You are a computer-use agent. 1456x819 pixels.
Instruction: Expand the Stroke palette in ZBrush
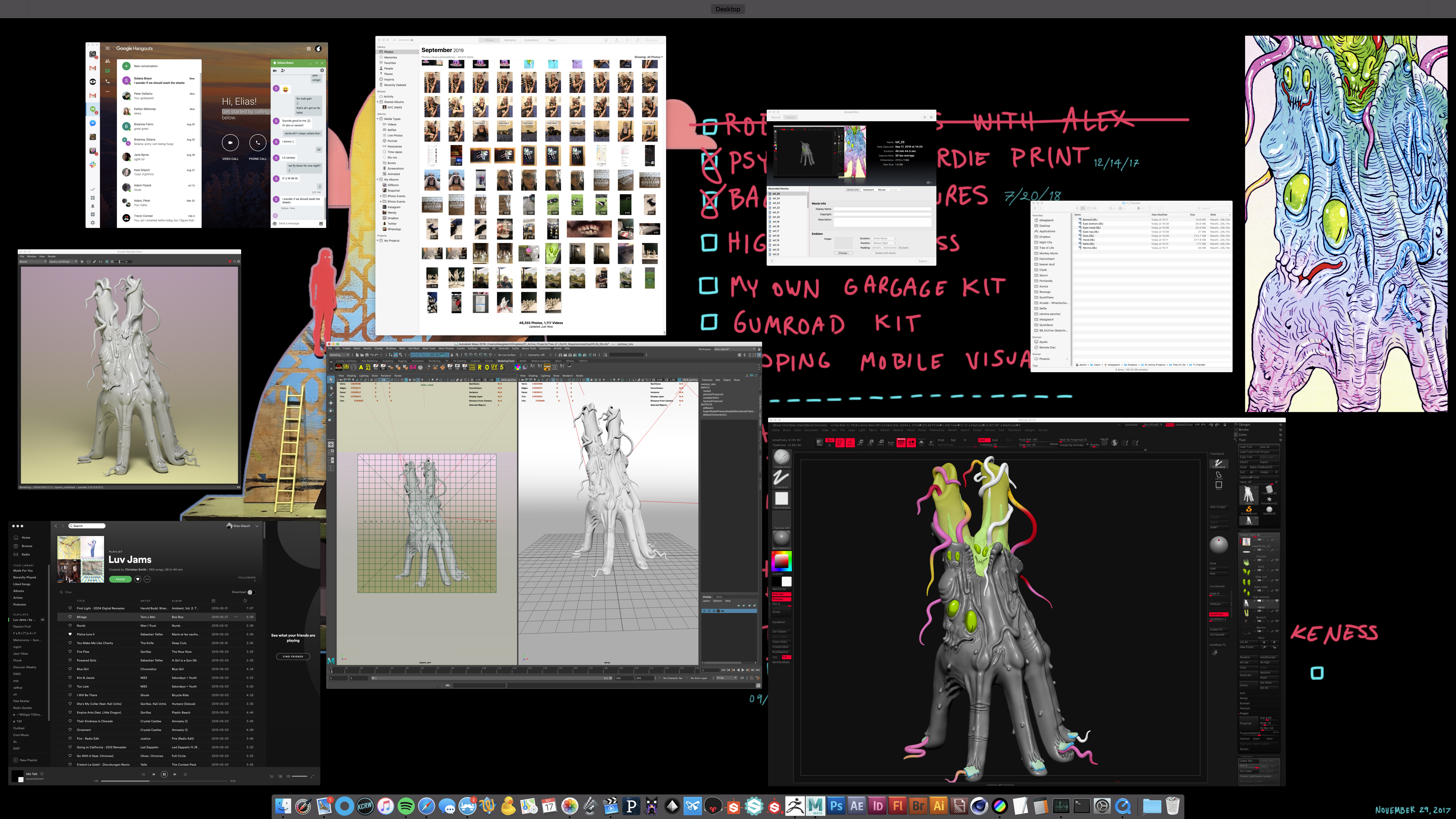pos(1244,430)
